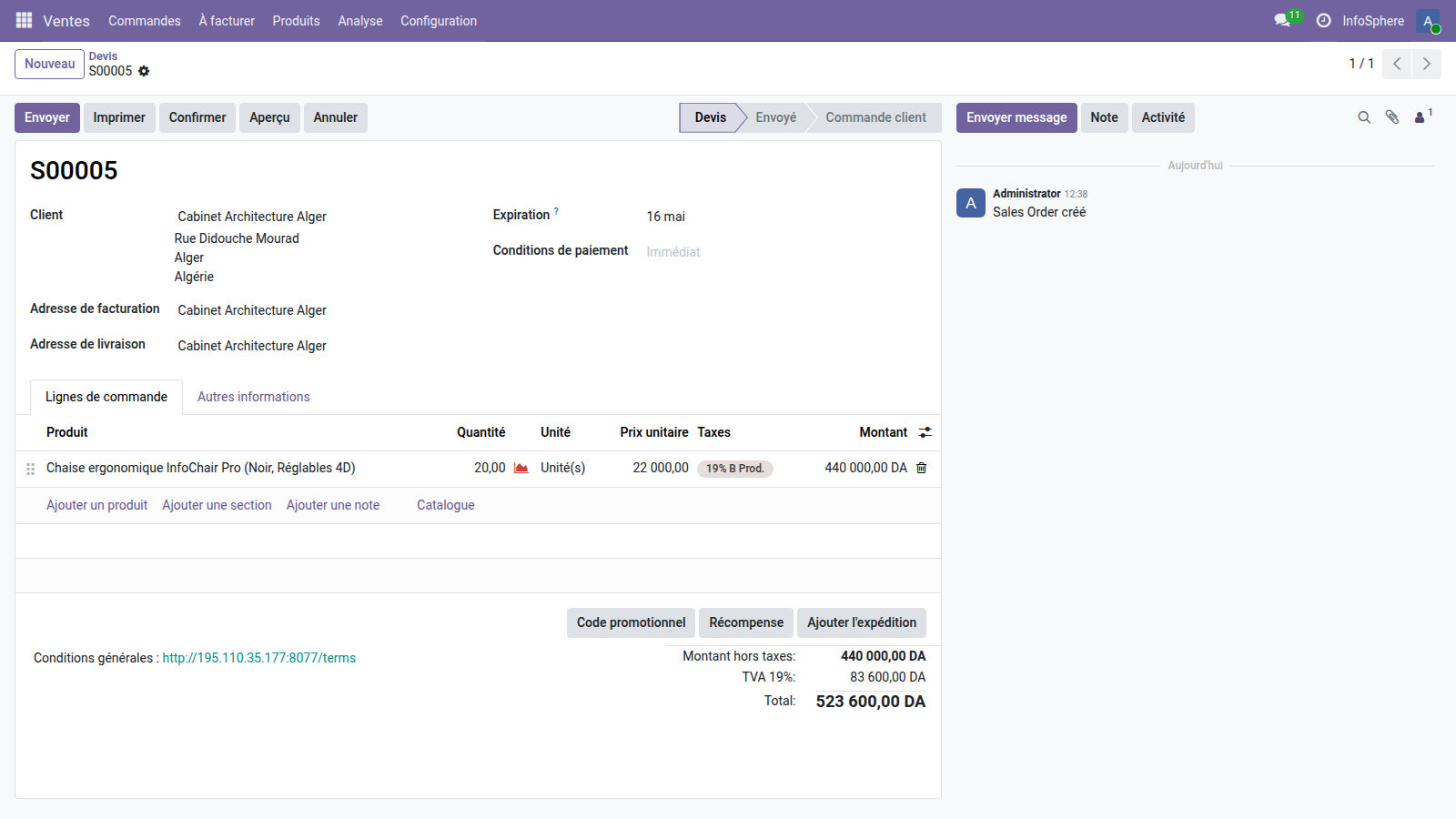Switch to Autres informations tab
Viewport: 1456px width, 819px height.
[x=253, y=397]
